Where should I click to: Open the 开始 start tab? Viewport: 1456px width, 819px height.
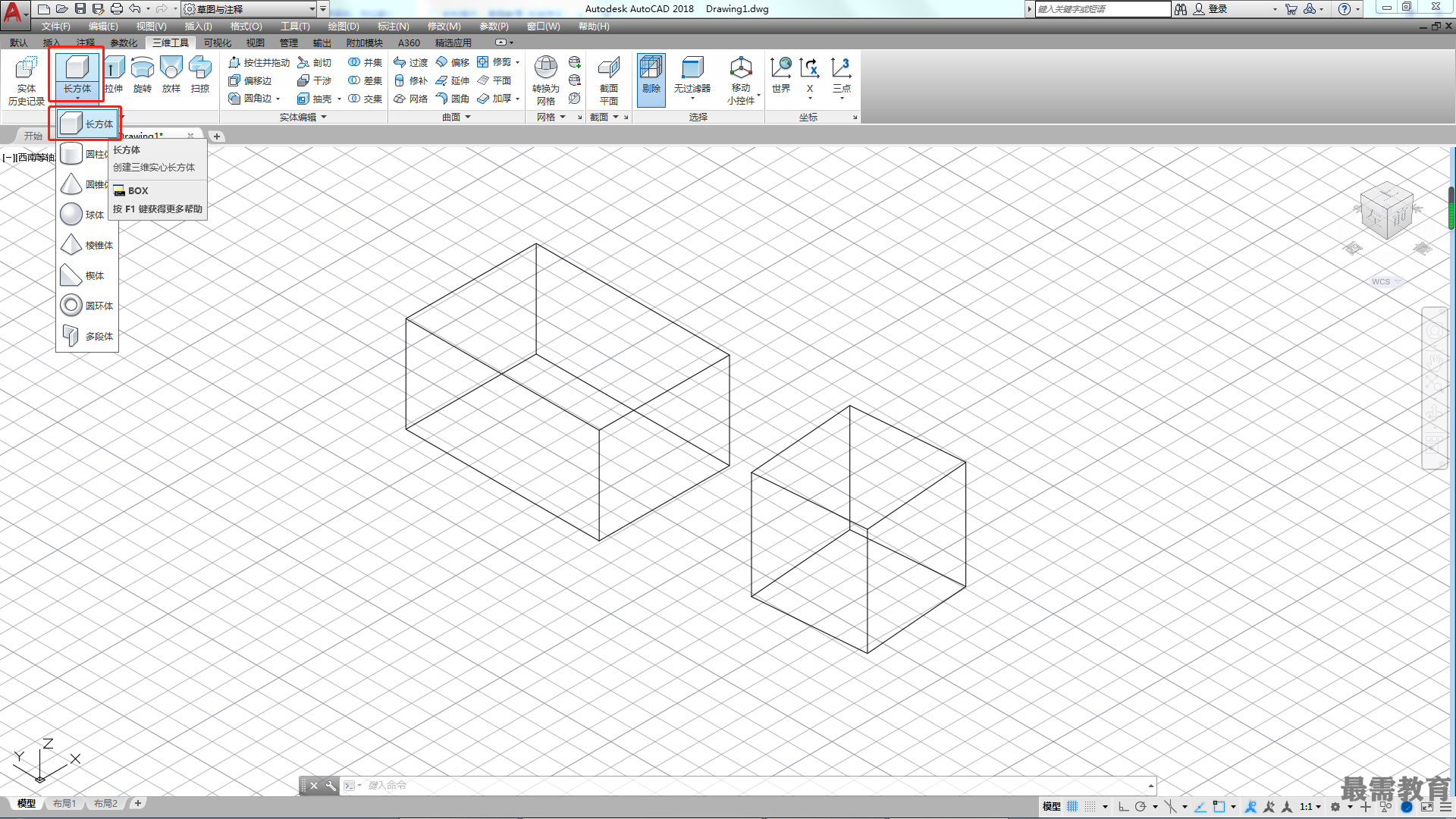click(x=33, y=136)
